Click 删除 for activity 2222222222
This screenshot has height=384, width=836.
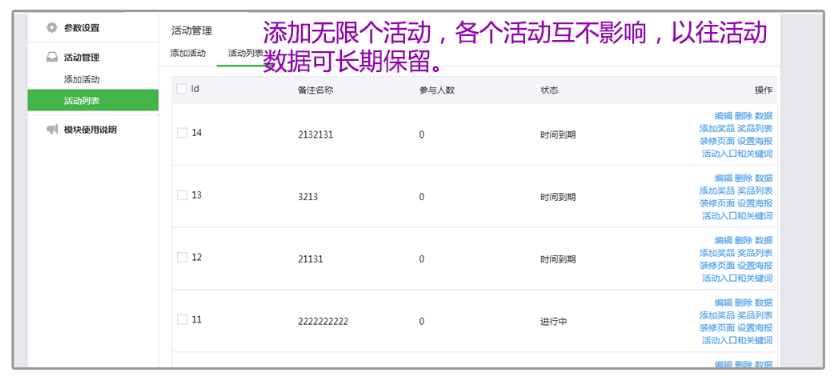point(743,302)
